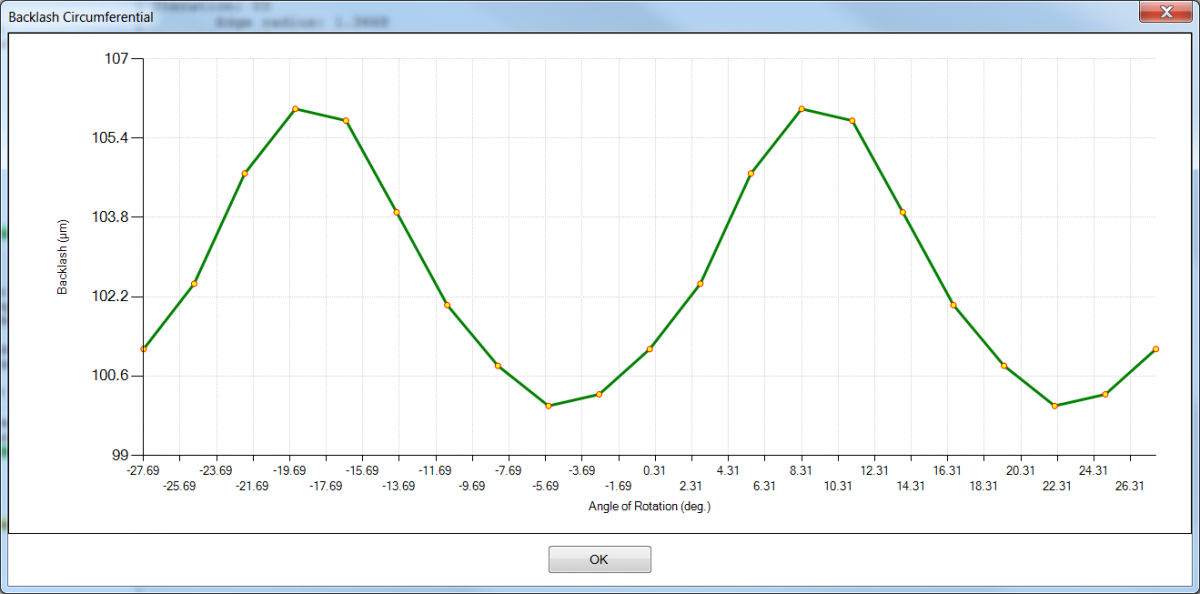
Task: Click the 103.8 y-axis tick label
Action: pos(112,217)
